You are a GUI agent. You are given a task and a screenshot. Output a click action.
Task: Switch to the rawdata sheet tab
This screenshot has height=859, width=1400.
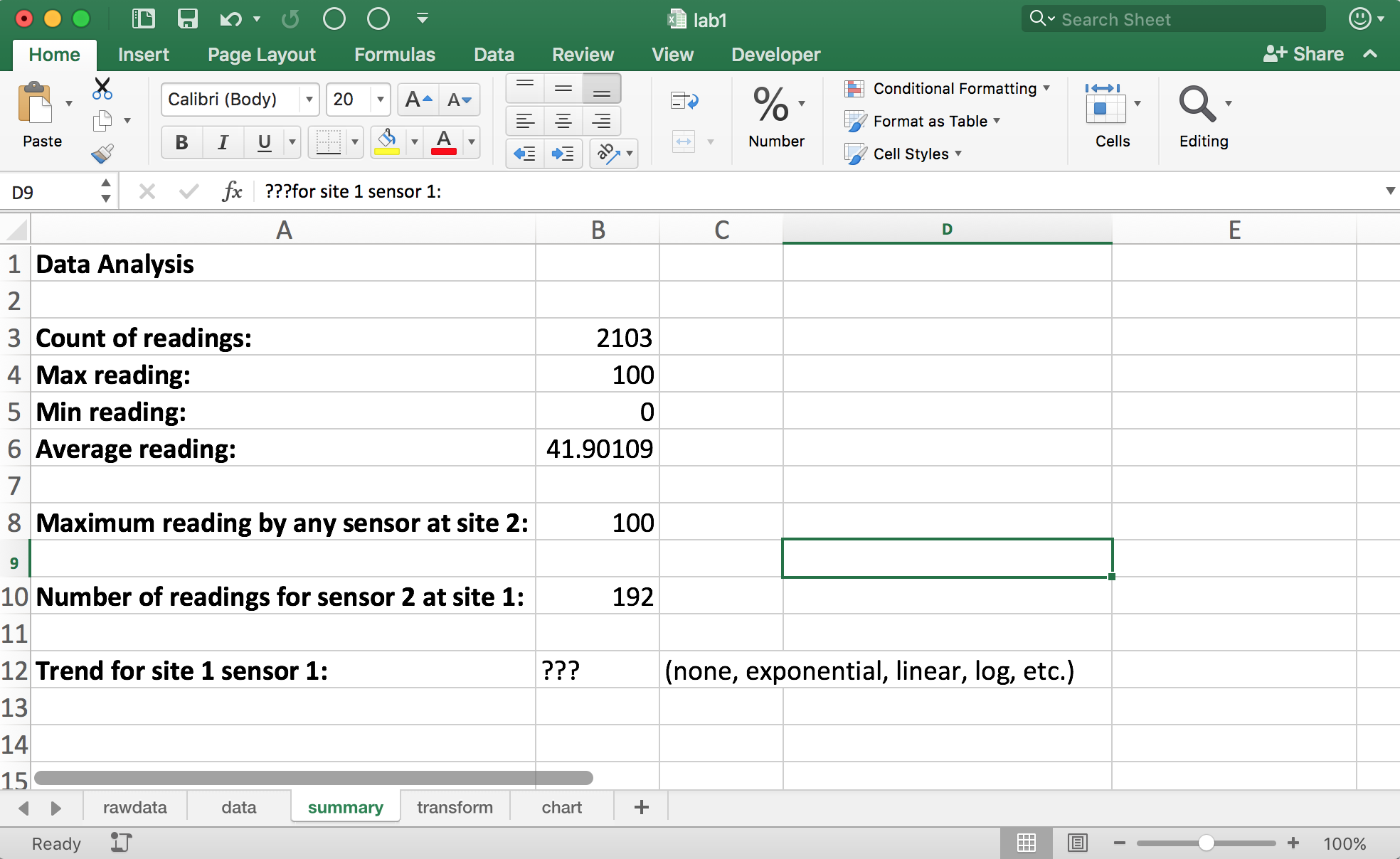[x=134, y=807]
